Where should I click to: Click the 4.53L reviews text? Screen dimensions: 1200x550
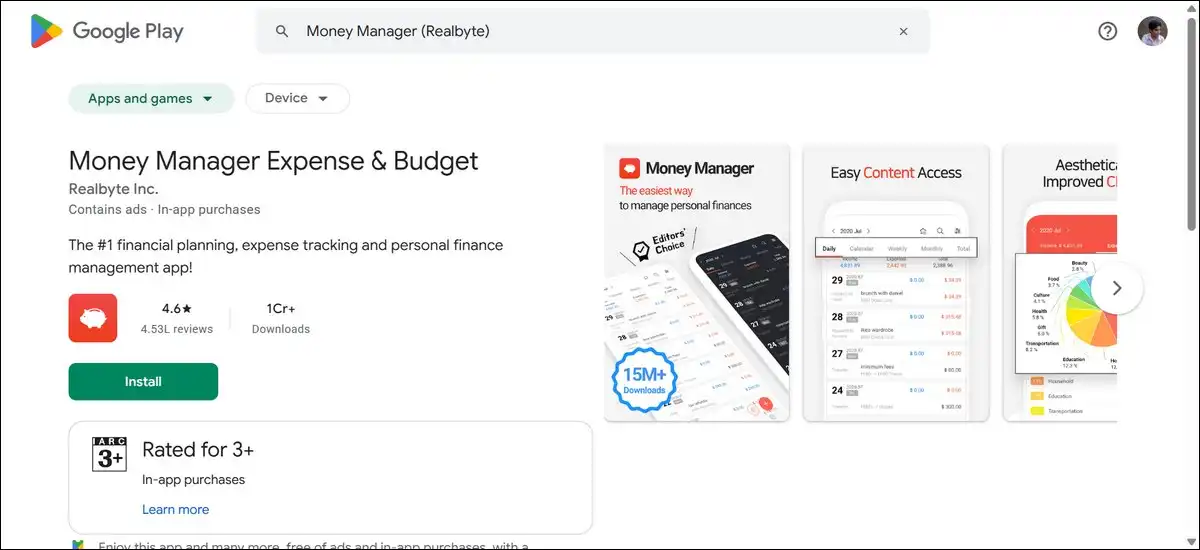click(x=177, y=329)
